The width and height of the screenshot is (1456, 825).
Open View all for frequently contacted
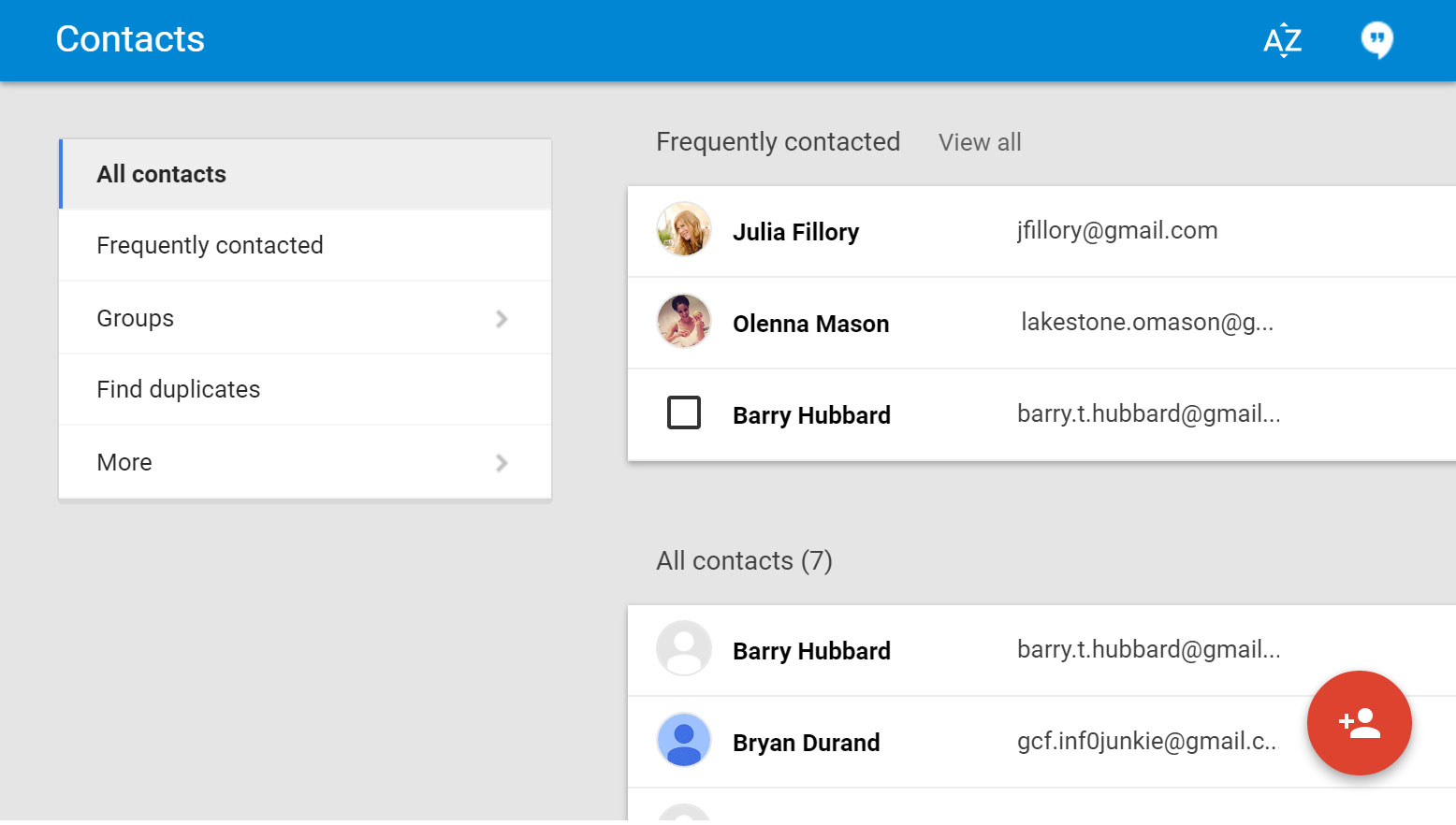click(x=979, y=141)
